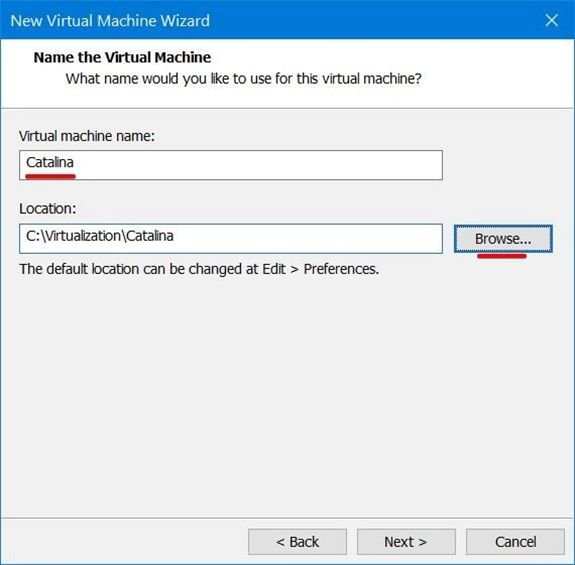Focus the Virtual machine name field
The width and height of the screenshot is (575, 565).
click(231, 165)
